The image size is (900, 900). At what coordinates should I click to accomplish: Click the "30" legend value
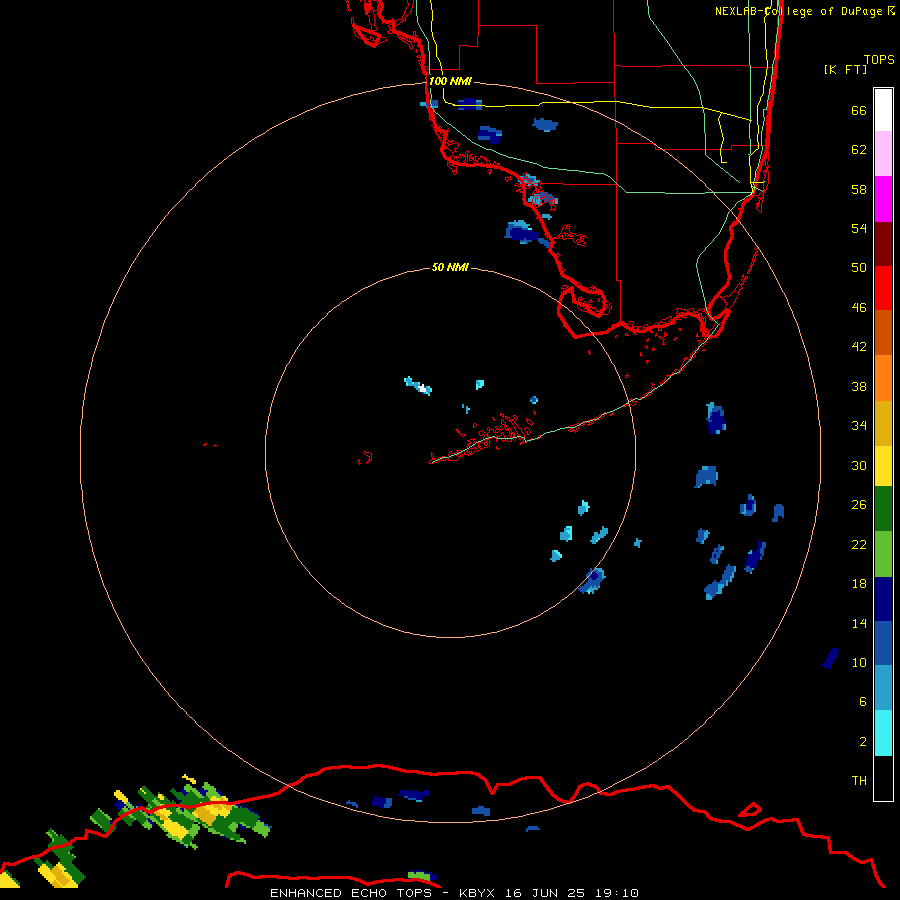point(859,465)
